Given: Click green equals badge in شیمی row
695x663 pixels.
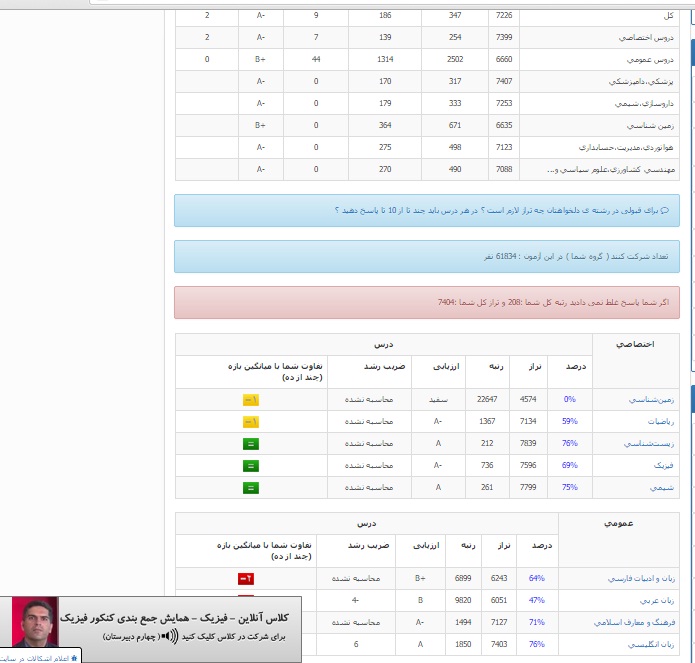Looking at the screenshot, I should [x=250, y=488].
